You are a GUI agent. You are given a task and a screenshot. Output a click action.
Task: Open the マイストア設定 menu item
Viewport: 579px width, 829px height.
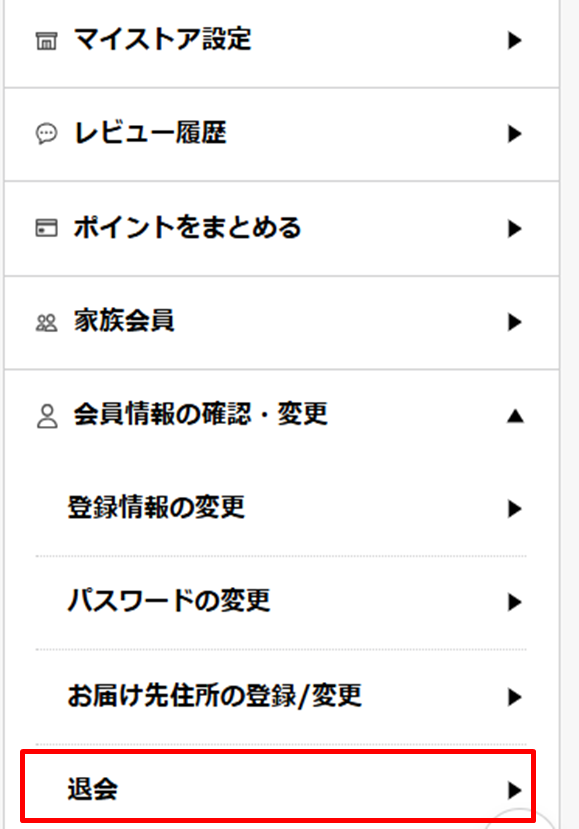point(281,41)
